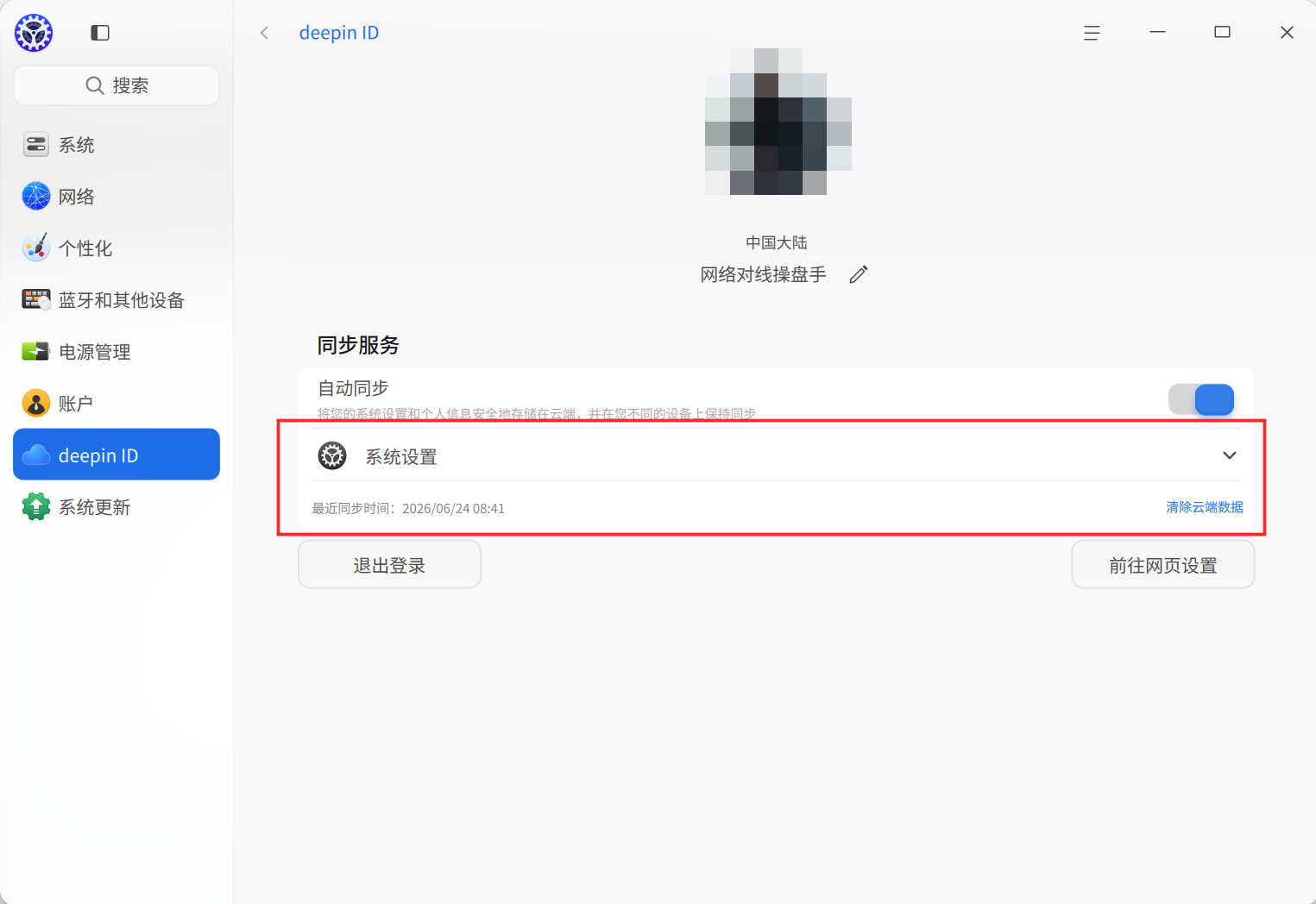Expand the 系统设置 sync options chevron
The height and width of the screenshot is (904, 1316).
[1230, 455]
